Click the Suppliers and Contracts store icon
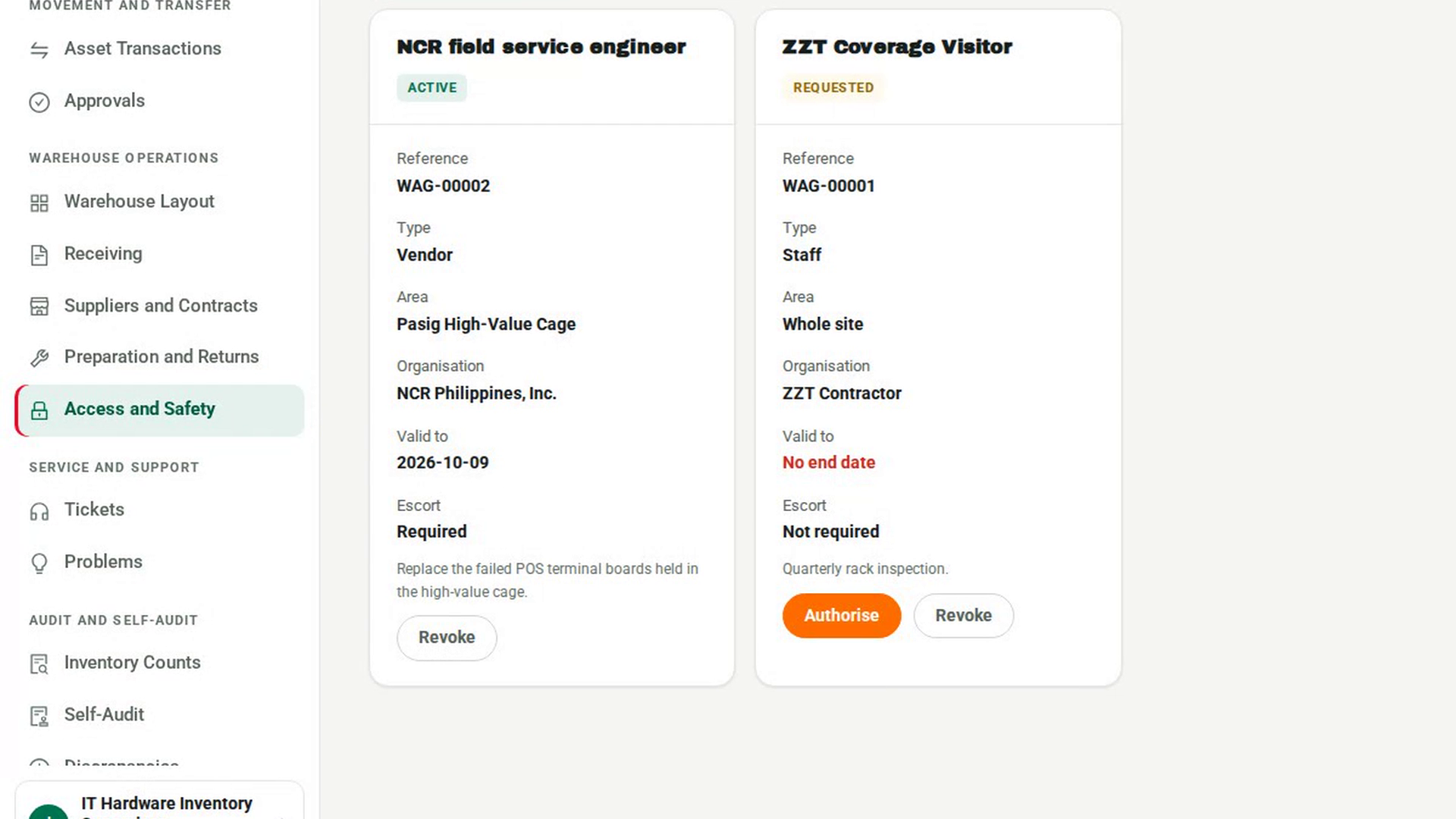The width and height of the screenshot is (1456, 819). click(39, 306)
